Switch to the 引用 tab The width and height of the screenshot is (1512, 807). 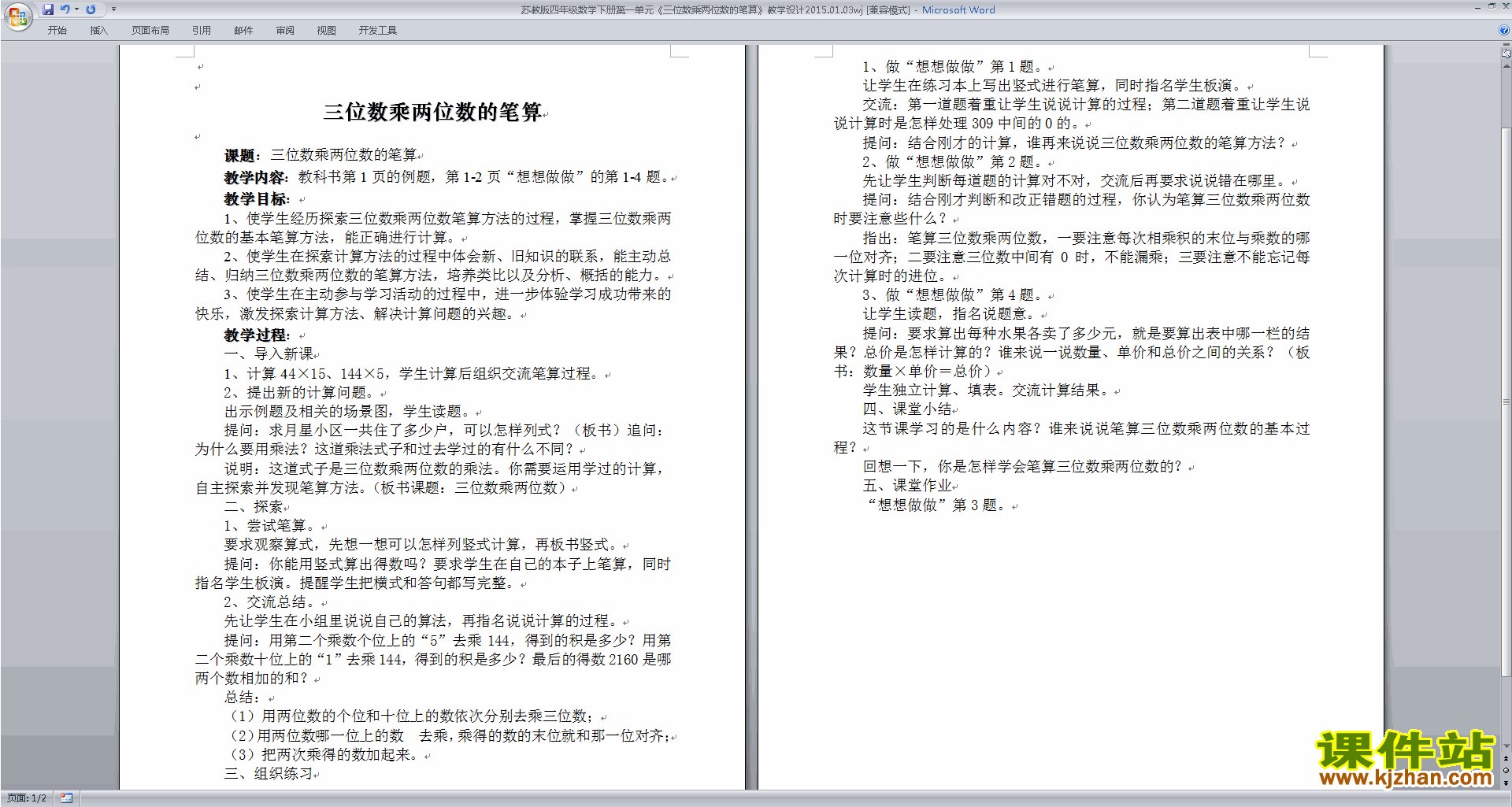click(x=201, y=31)
